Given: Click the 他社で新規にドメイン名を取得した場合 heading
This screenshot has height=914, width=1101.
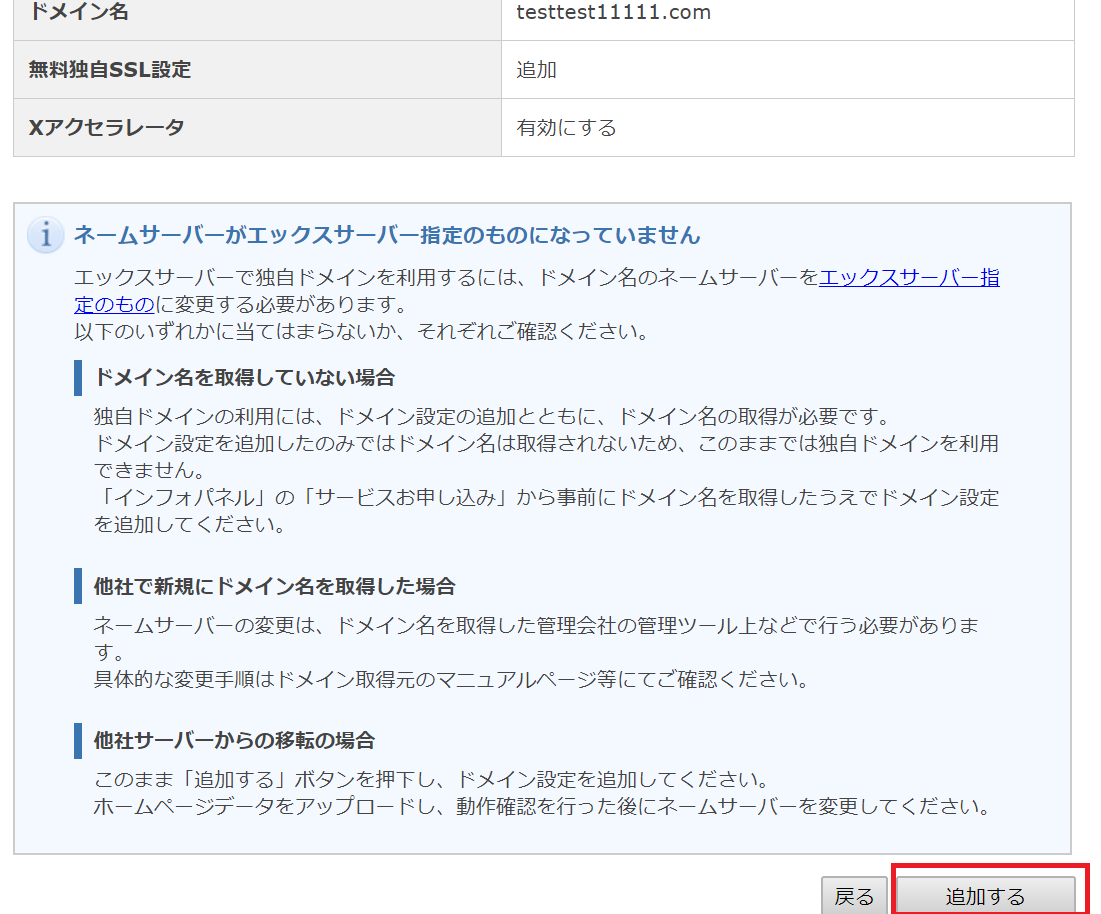Looking at the screenshot, I should pyautogui.click(x=274, y=586).
